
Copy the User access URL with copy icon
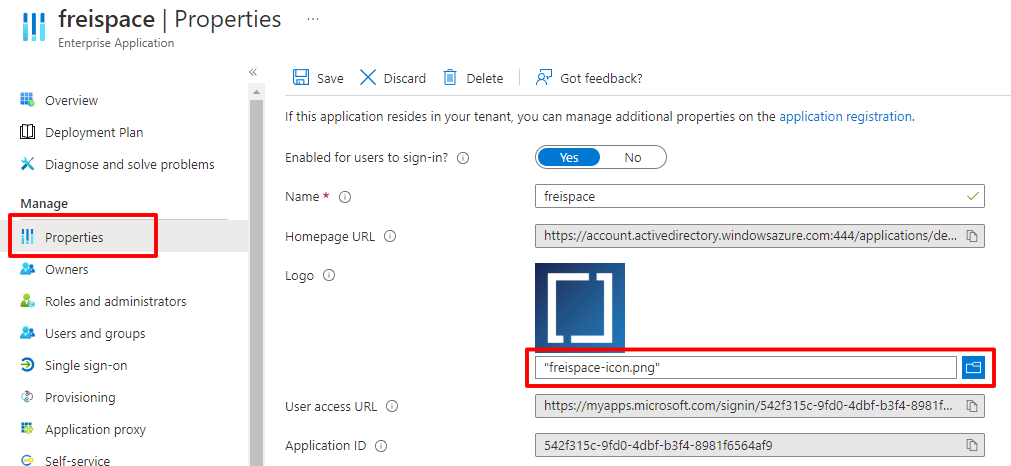[972, 406]
